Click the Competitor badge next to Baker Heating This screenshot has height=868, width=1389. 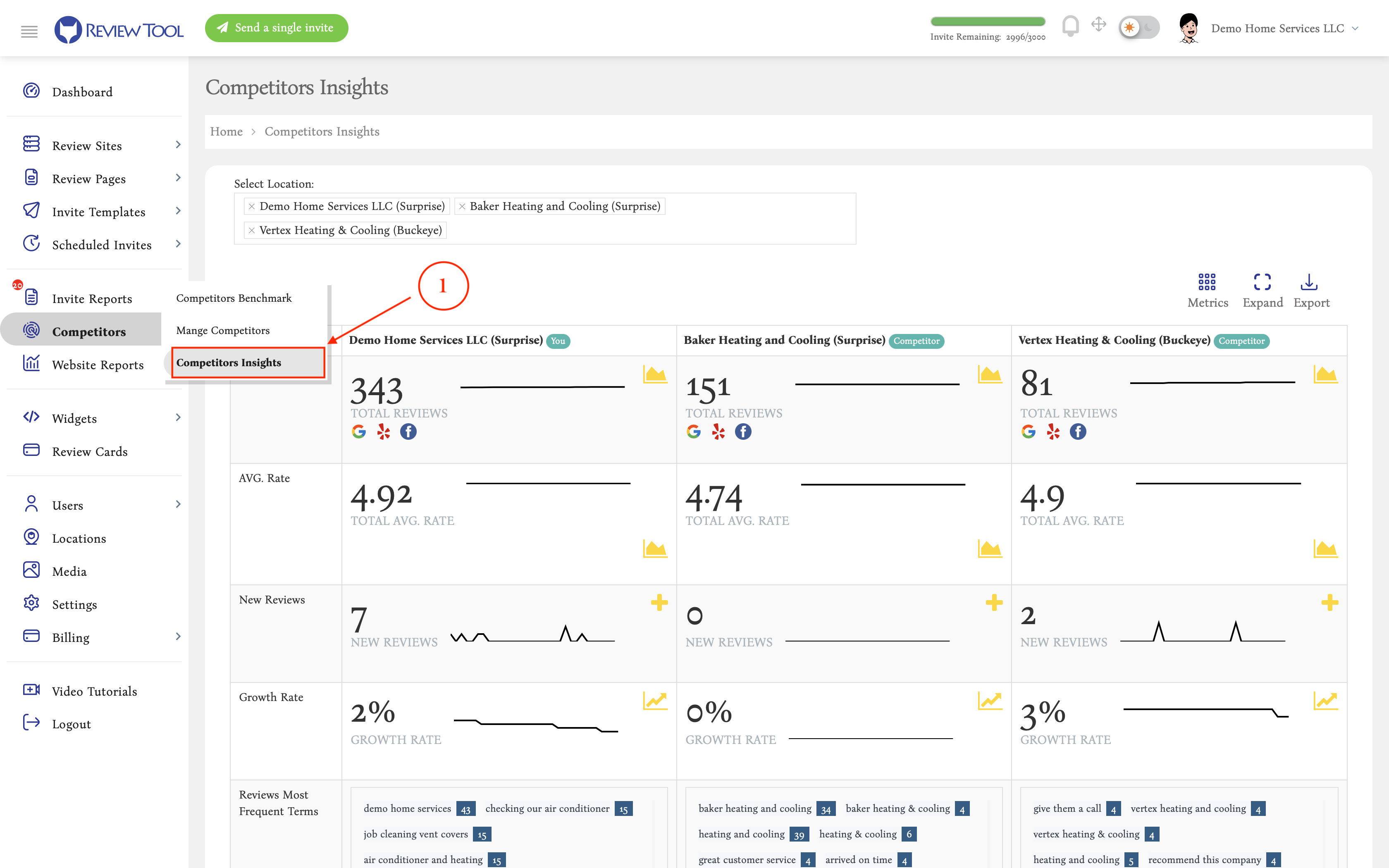click(916, 341)
